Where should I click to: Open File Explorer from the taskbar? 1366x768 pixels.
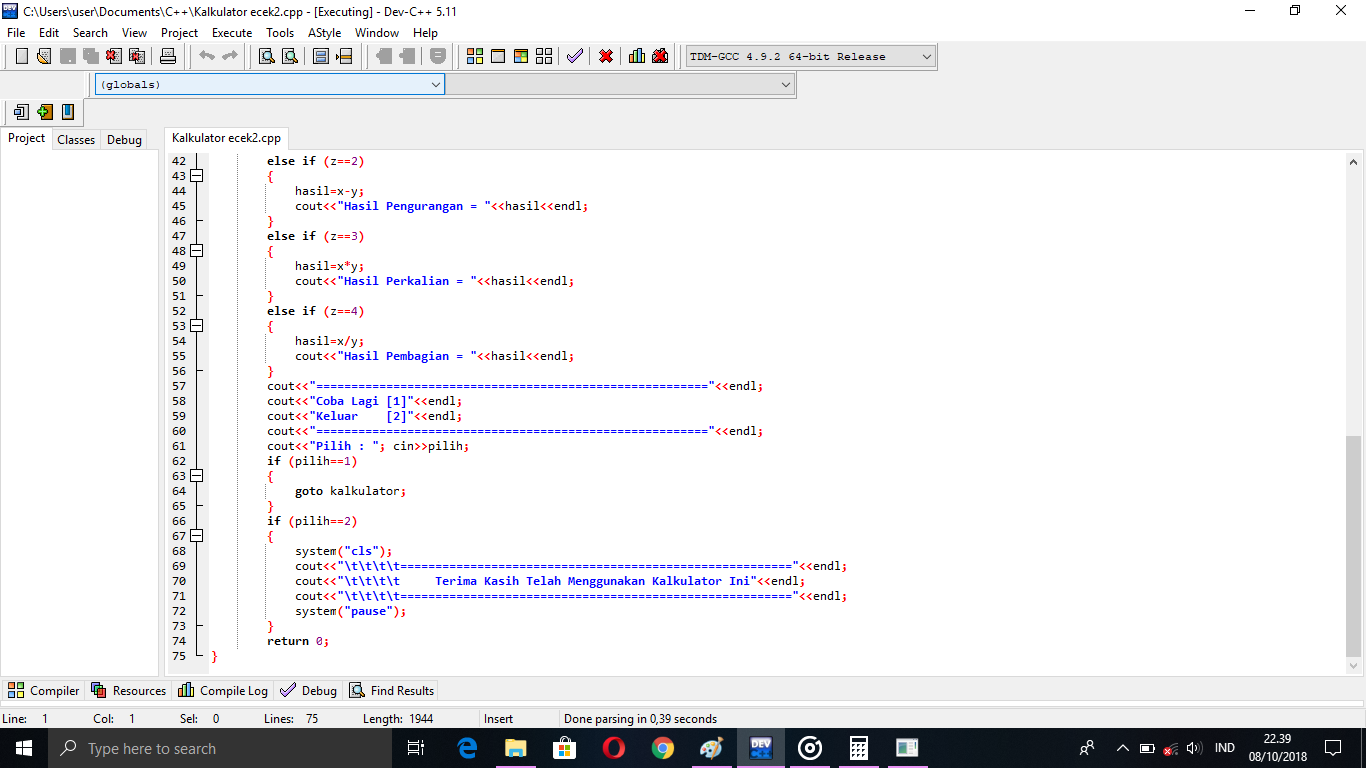point(516,748)
